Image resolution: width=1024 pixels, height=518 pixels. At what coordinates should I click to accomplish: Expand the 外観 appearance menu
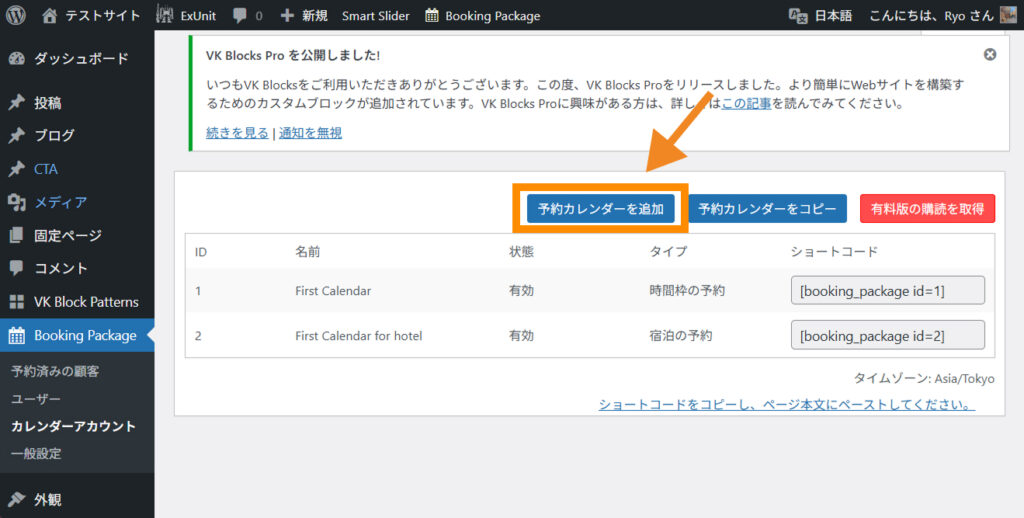[47, 499]
